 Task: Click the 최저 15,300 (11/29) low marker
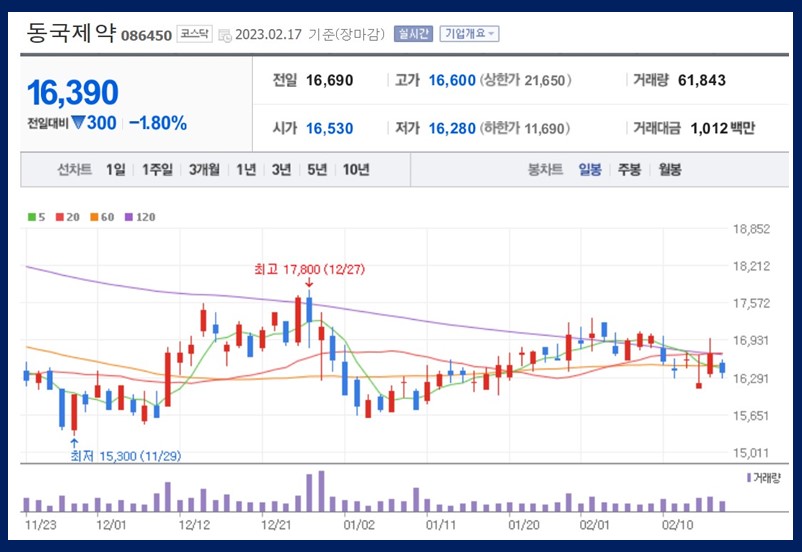(126, 456)
